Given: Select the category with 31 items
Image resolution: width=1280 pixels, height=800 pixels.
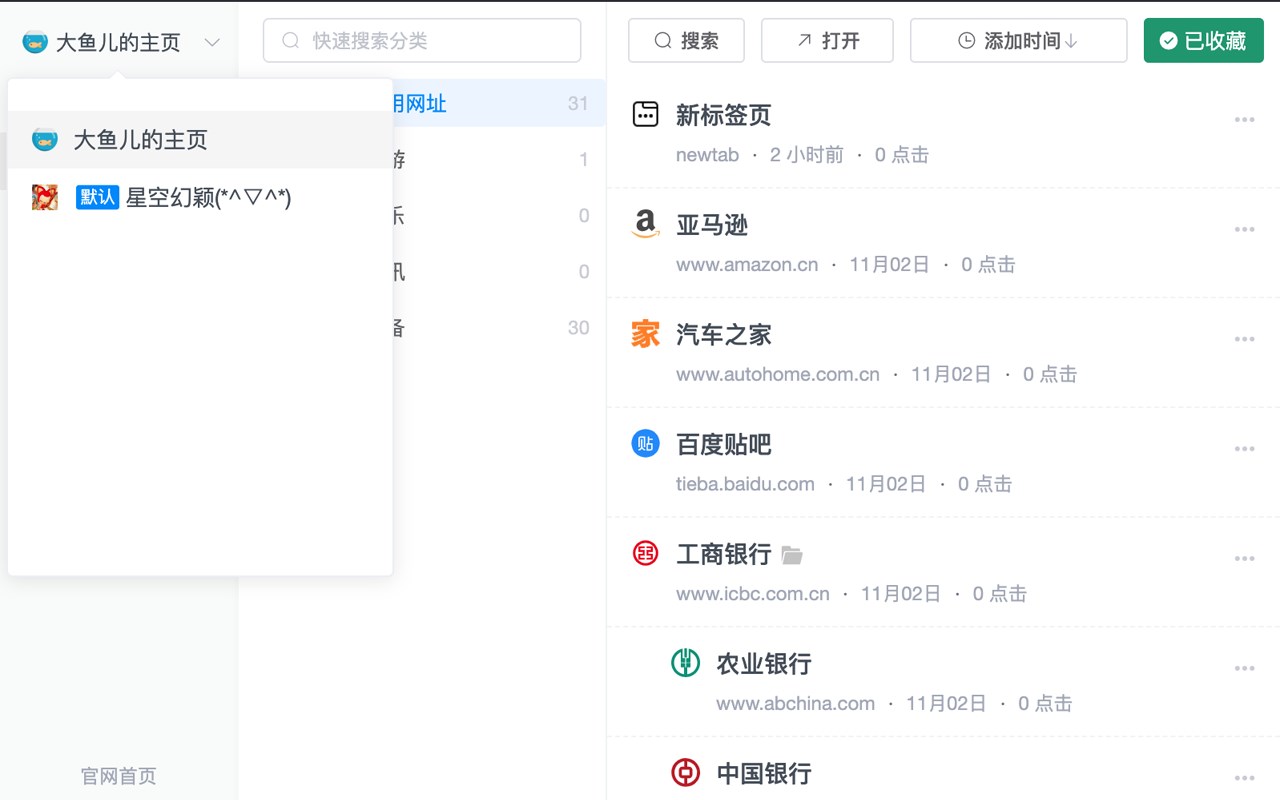Looking at the screenshot, I should coord(499,103).
